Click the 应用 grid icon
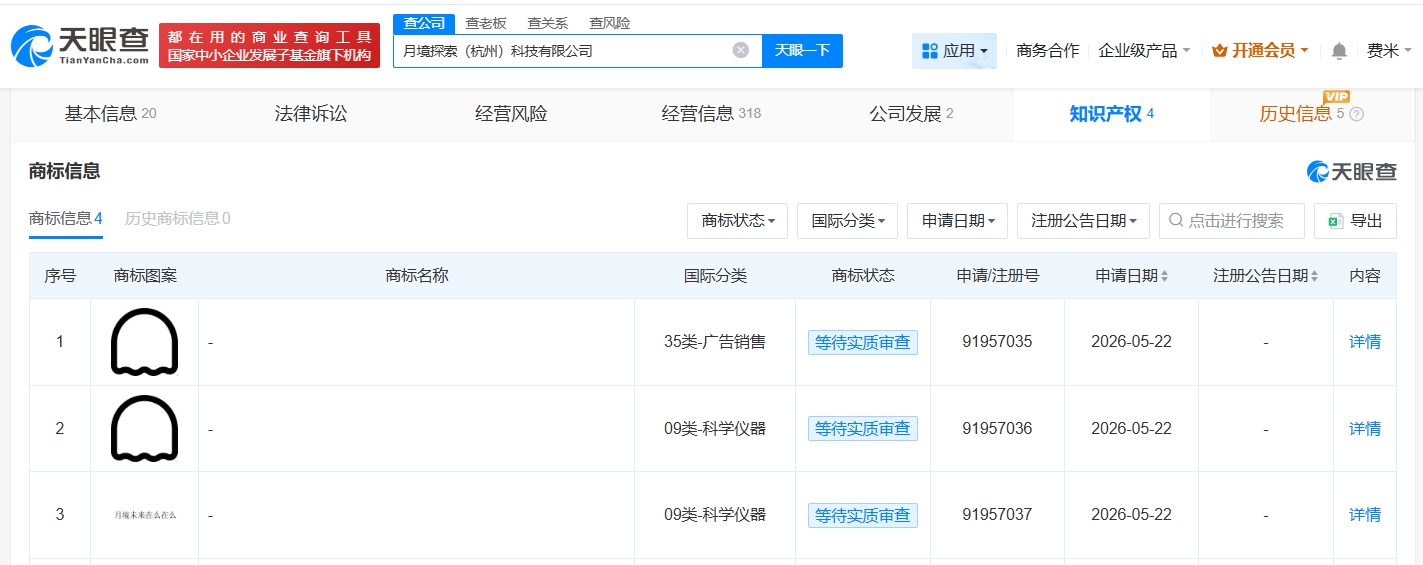 [x=930, y=51]
